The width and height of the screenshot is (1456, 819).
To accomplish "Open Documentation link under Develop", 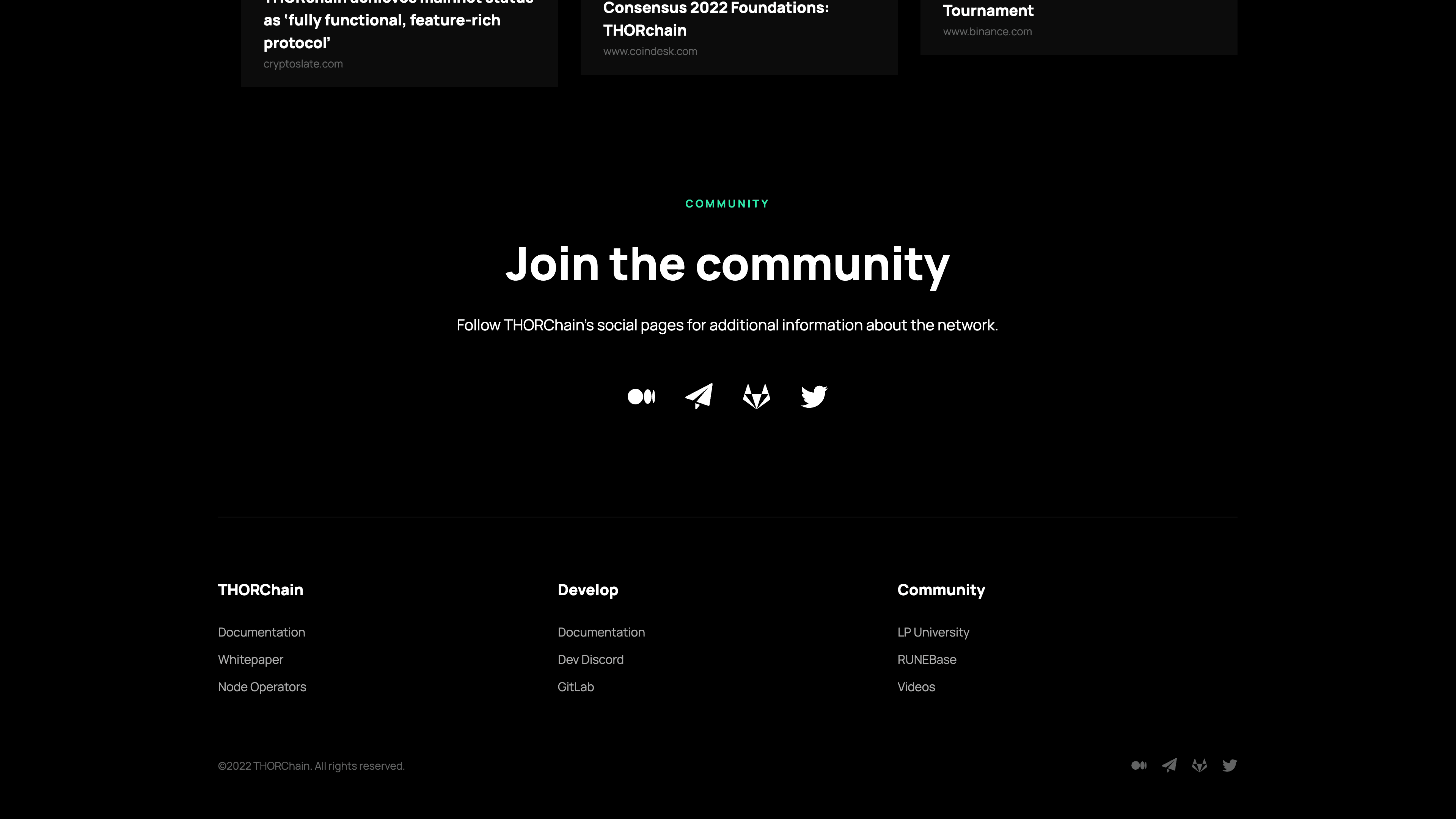I will click(602, 632).
